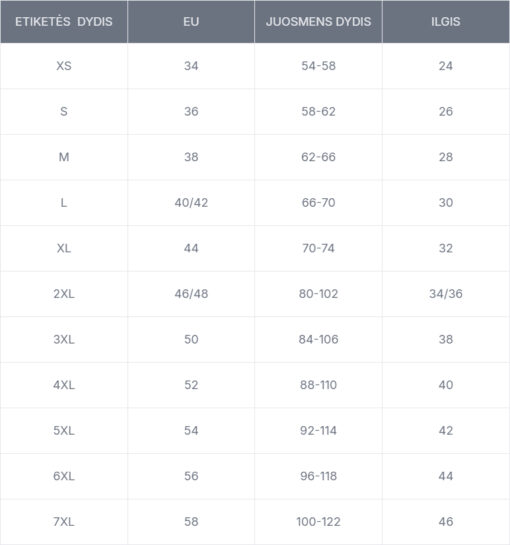The height and width of the screenshot is (545, 510).
Task: Select the 6XL size label cell
Action: pyautogui.click(x=64, y=476)
